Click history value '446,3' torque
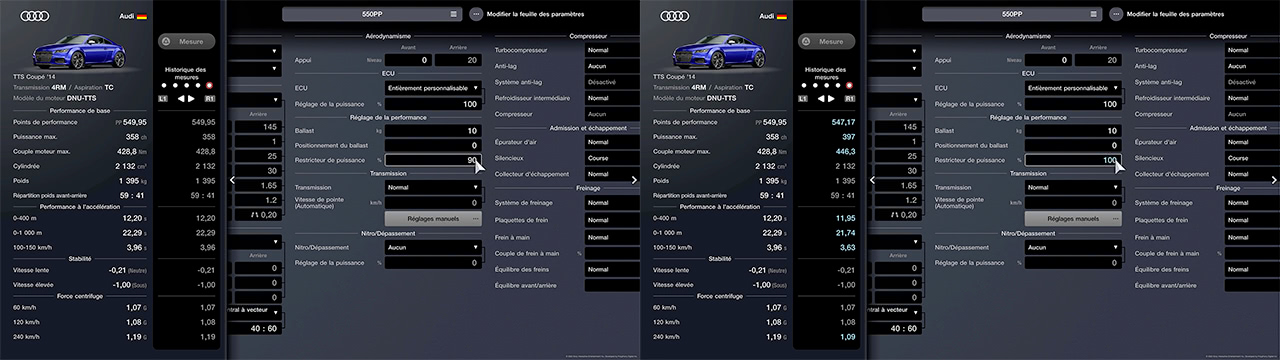This screenshot has width=1280, height=360. pyautogui.click(x=845, y=152)
